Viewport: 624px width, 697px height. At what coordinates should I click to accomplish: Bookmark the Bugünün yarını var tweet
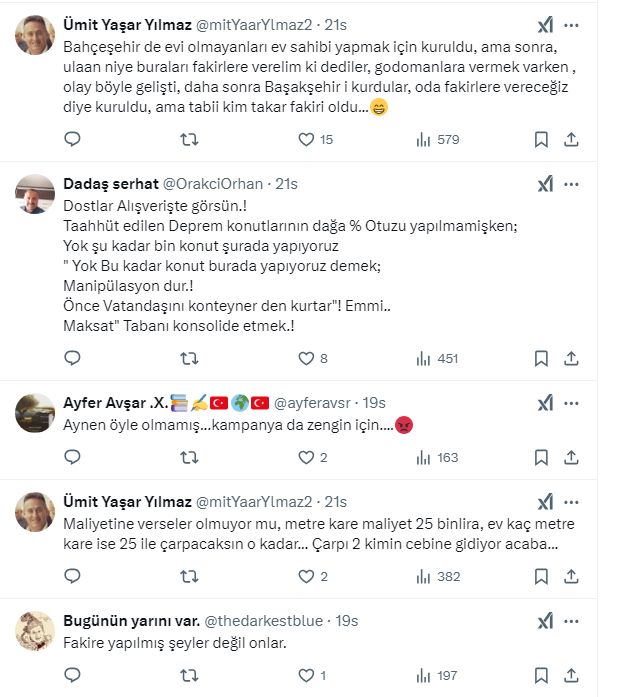541,676
